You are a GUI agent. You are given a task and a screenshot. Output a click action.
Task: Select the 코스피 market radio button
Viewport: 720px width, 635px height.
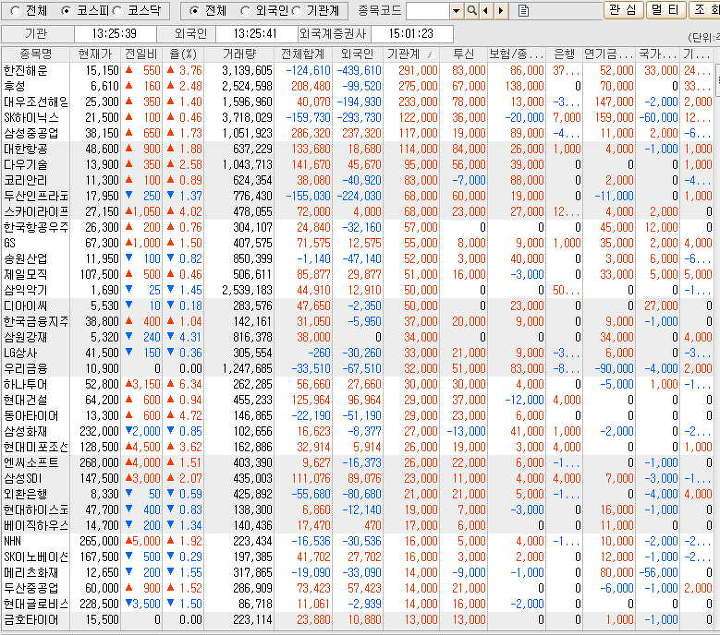pos(66,11)
